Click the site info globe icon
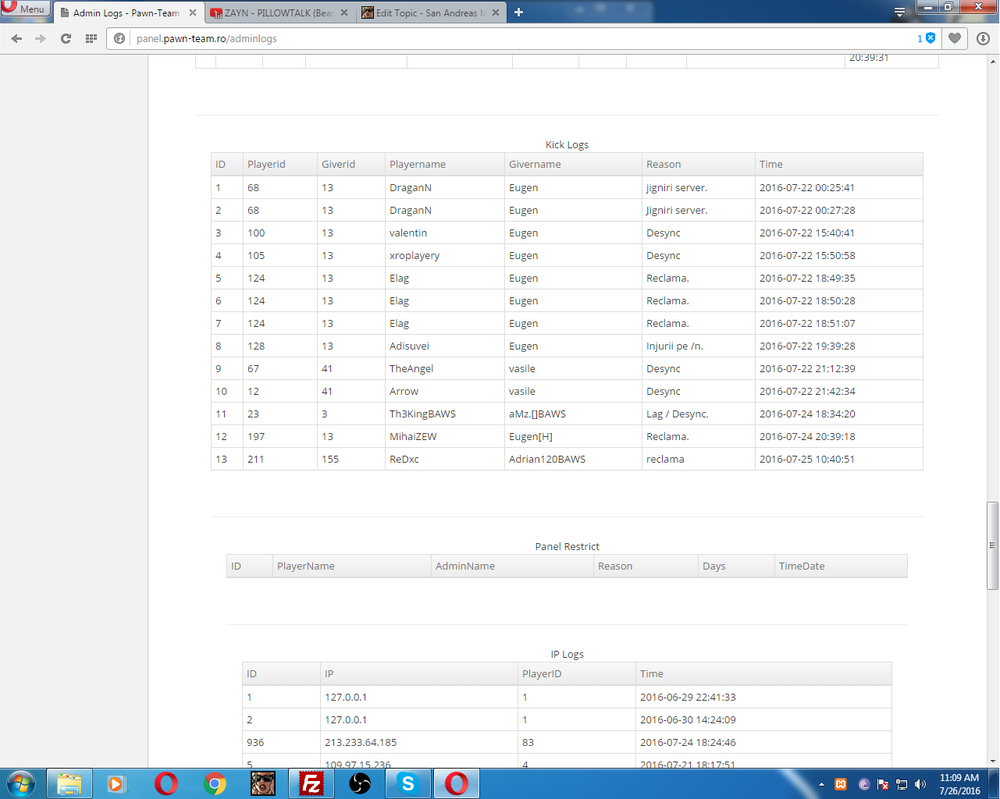The width and height of the screenshot is (1000, 799). (x=119, y=39)
